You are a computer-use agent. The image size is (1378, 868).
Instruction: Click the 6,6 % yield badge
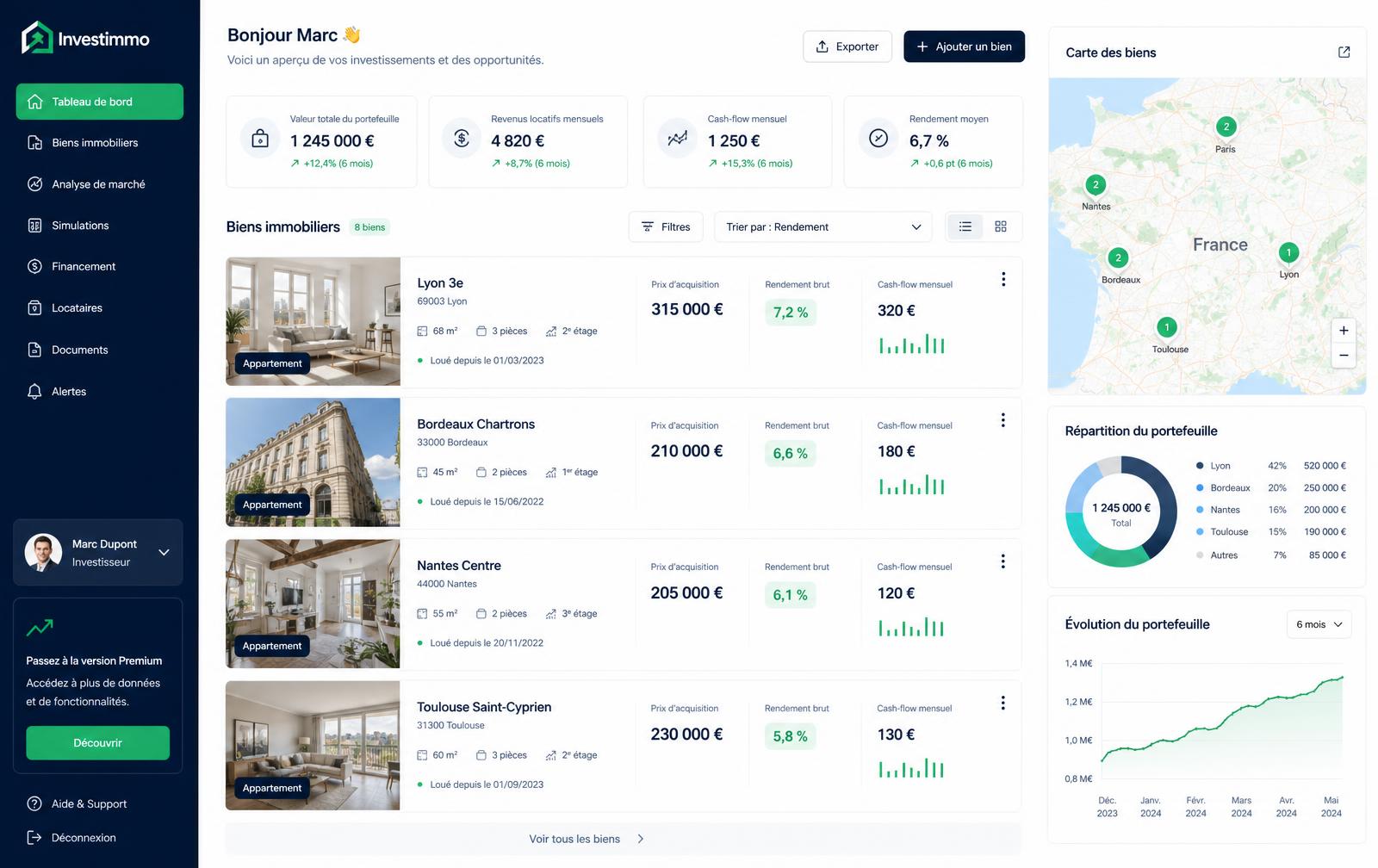pos(791,454)
